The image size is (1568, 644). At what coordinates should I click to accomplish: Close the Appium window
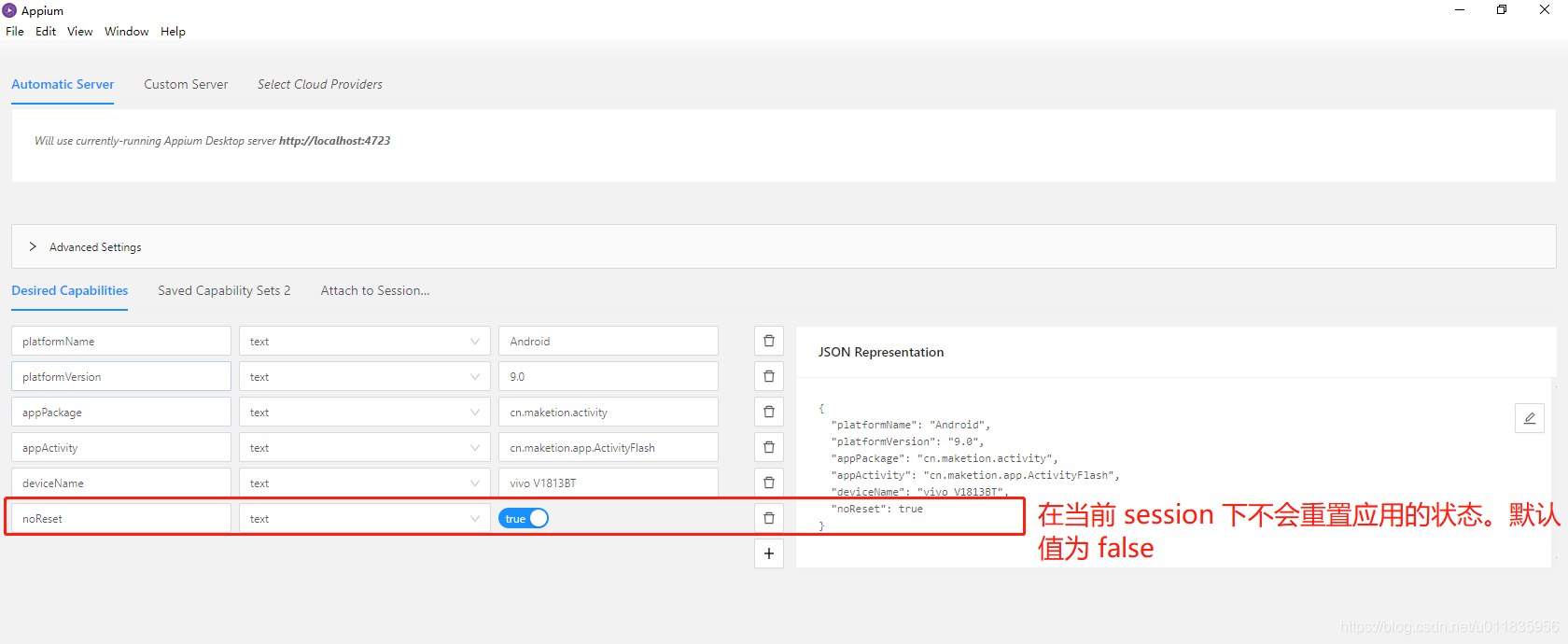click(1545, 10)
